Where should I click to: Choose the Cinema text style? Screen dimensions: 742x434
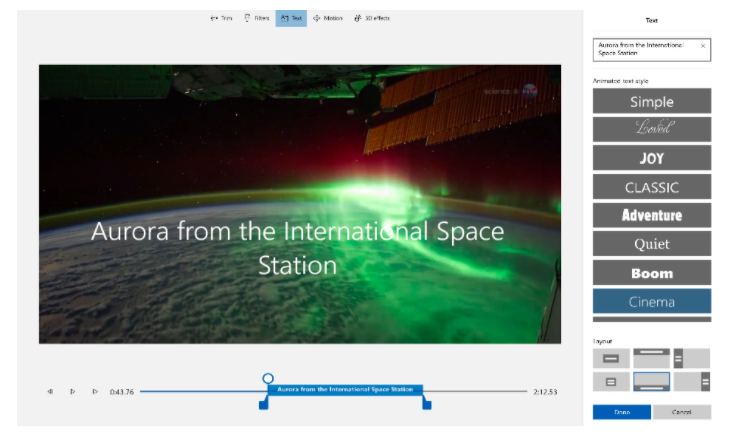[652, 301]
